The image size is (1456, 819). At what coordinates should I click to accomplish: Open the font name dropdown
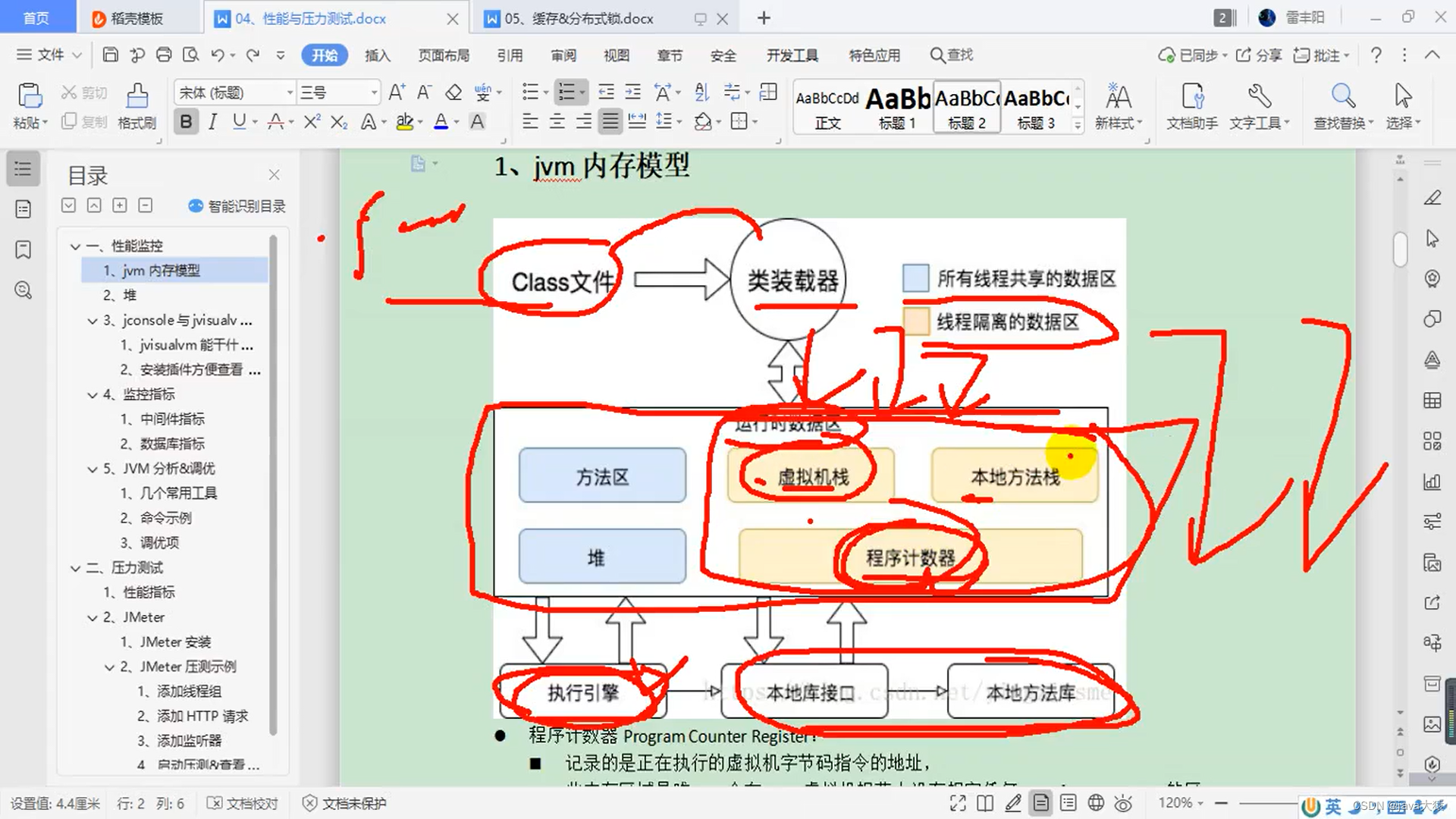click(289, 93)
